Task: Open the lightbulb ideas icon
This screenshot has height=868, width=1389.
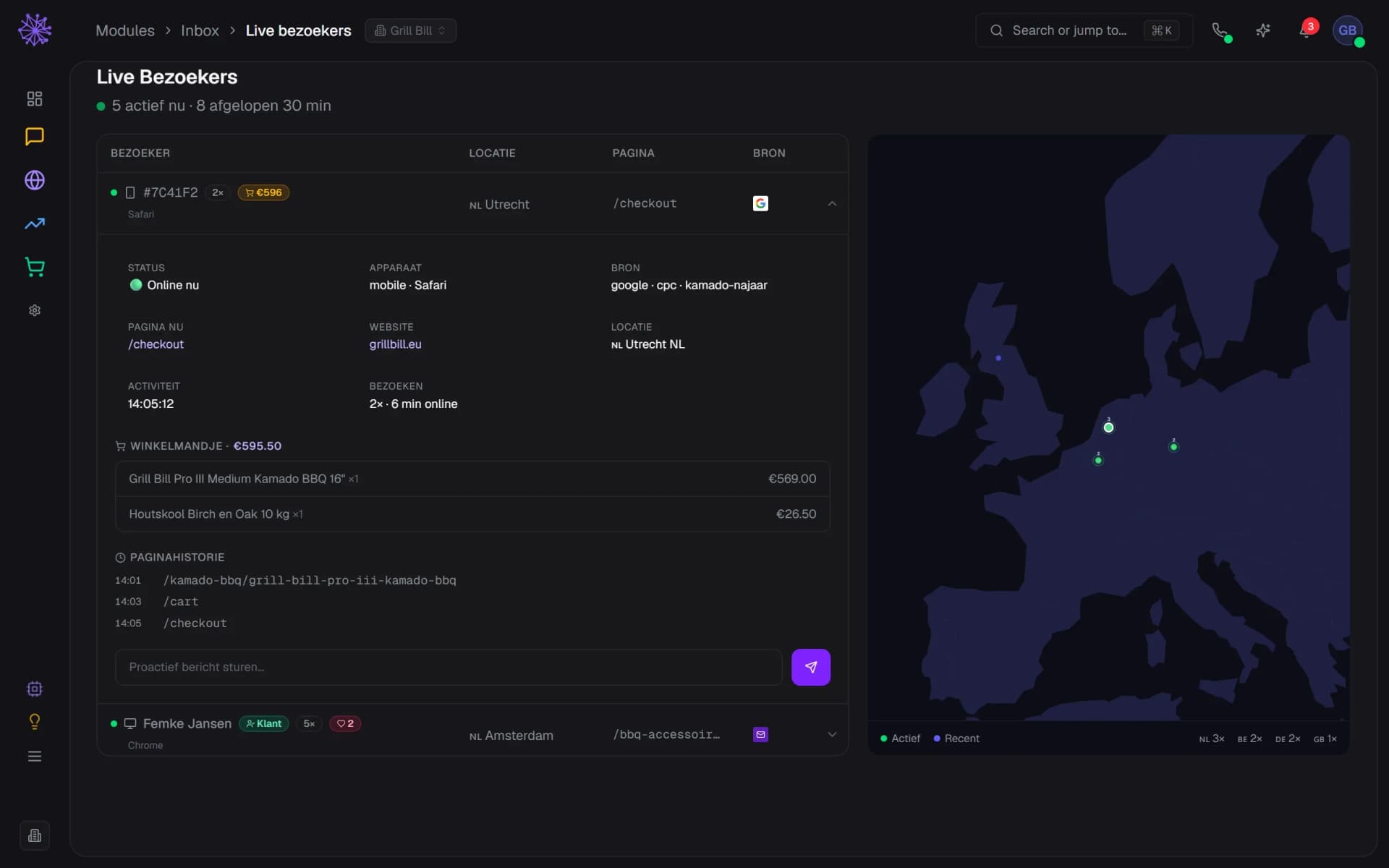Action: 35,721
